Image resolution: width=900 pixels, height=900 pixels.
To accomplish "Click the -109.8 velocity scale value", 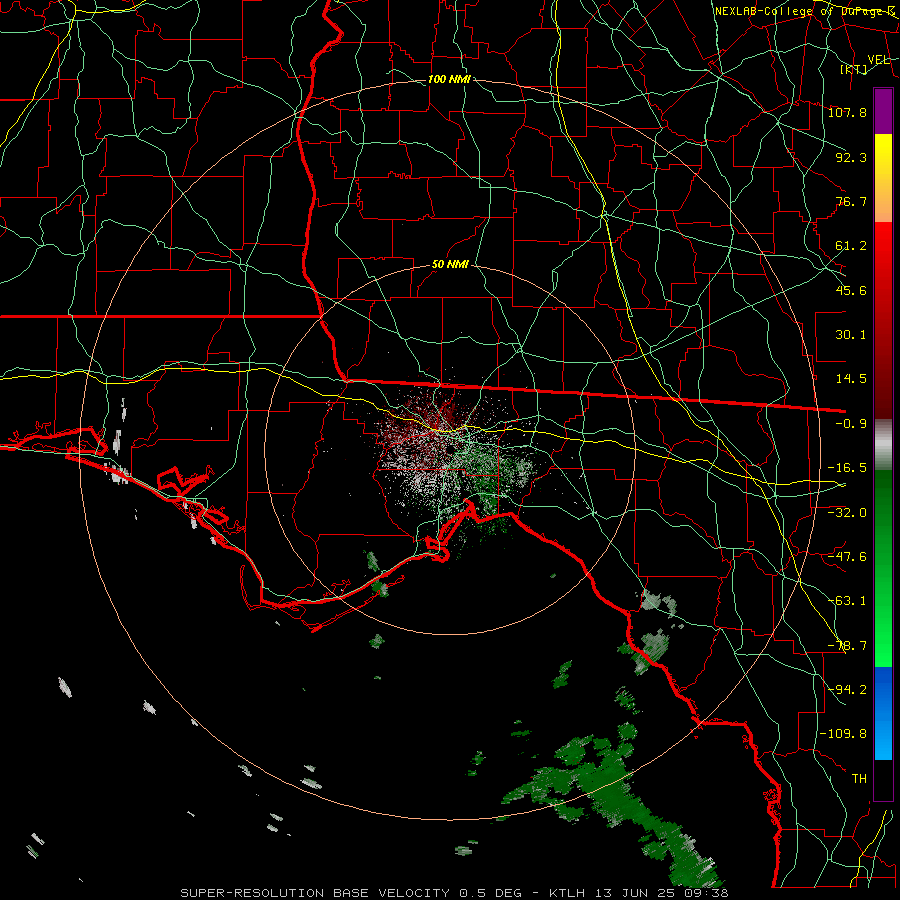I will pos(843,734).
